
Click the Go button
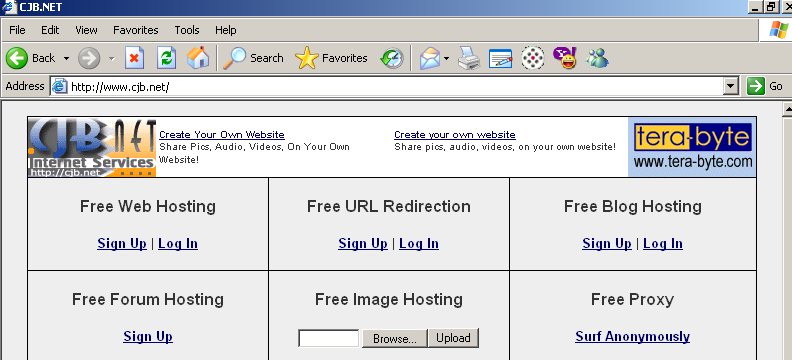[765, 86]
